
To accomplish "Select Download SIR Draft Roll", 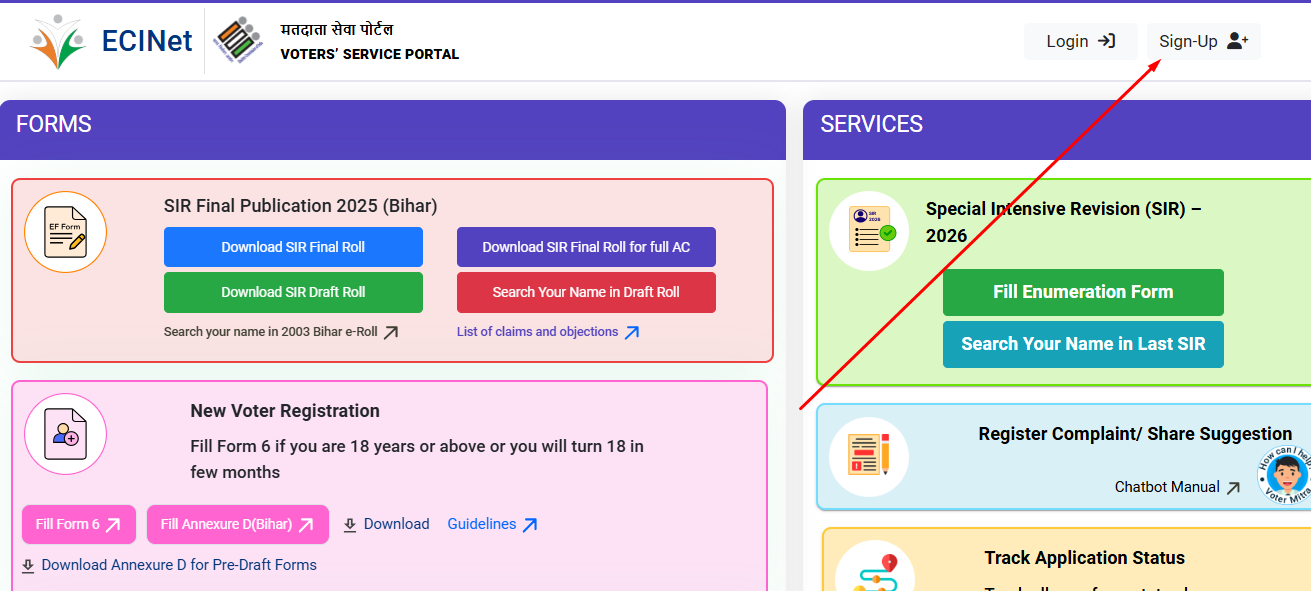I will coord(293,292).
